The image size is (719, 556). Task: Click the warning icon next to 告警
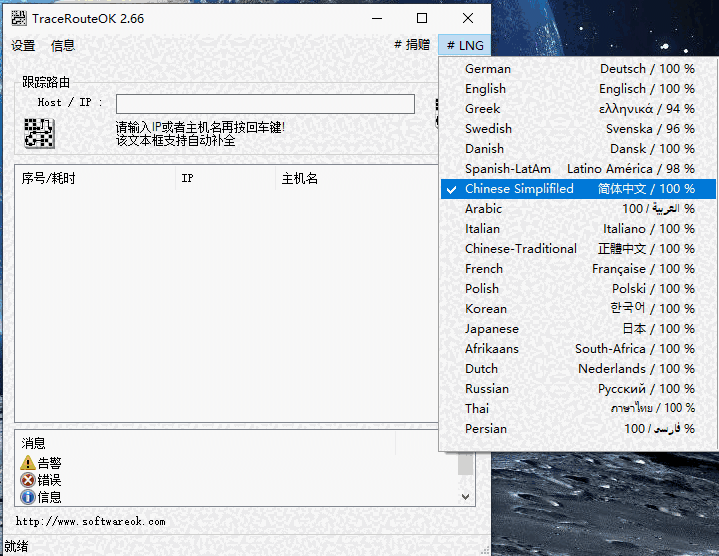[28, 463]
